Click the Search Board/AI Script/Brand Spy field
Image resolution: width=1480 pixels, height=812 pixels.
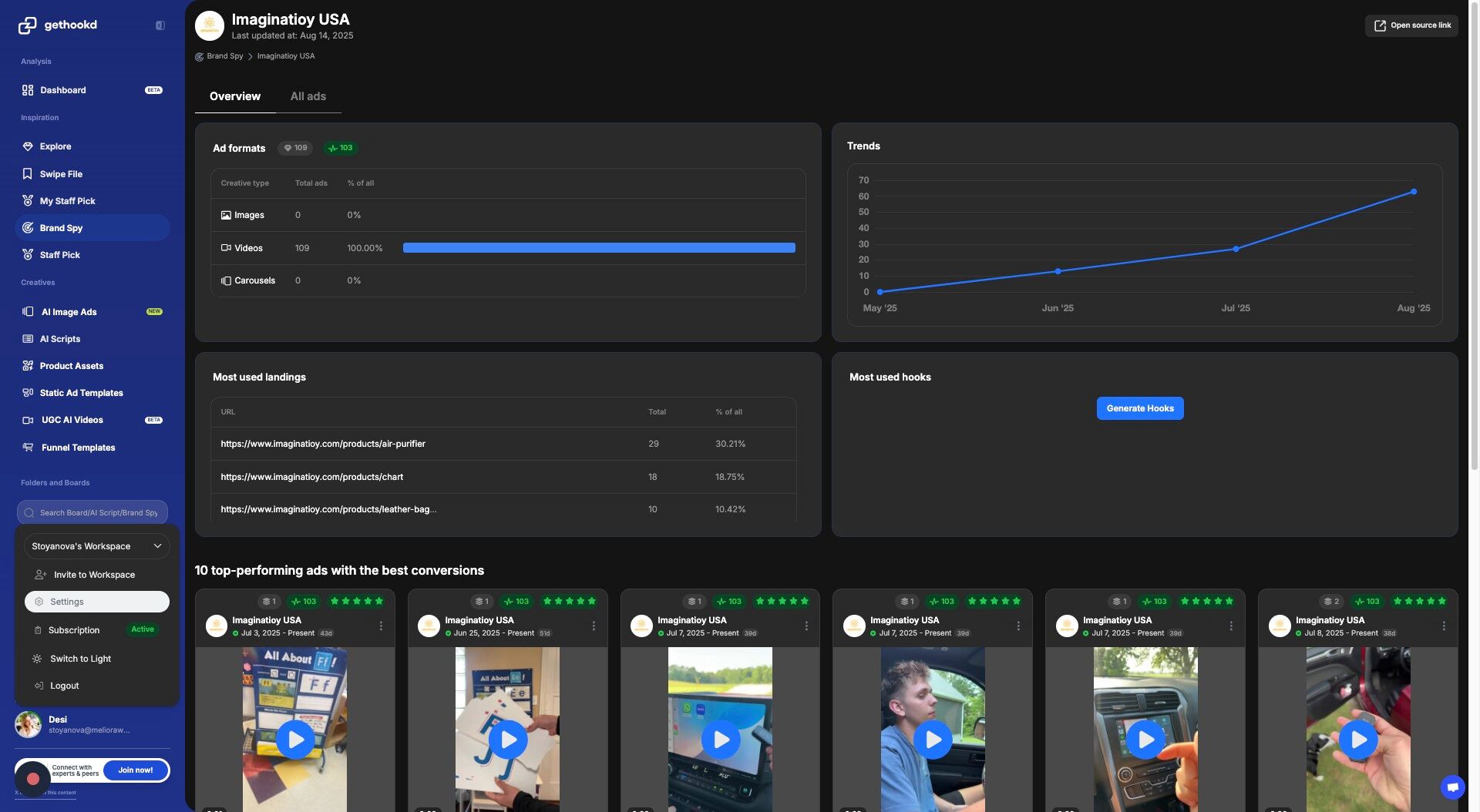click(92, 512)
